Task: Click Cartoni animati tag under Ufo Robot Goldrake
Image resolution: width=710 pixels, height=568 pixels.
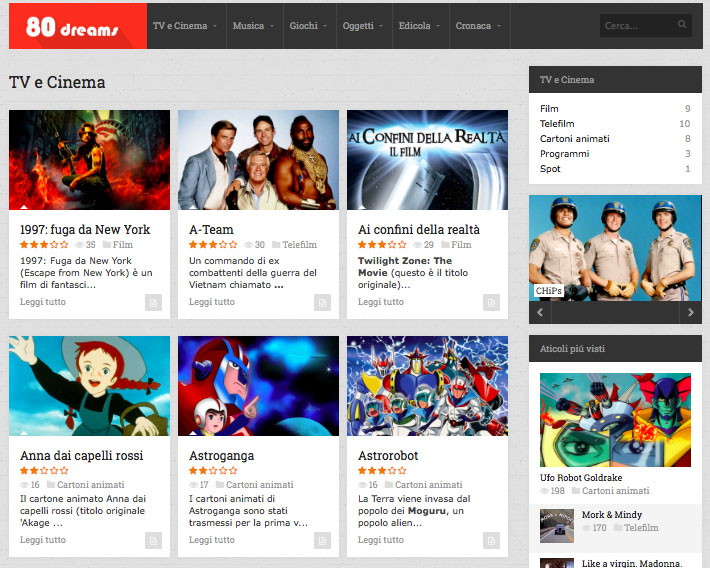Action: (x=615, y=491)
